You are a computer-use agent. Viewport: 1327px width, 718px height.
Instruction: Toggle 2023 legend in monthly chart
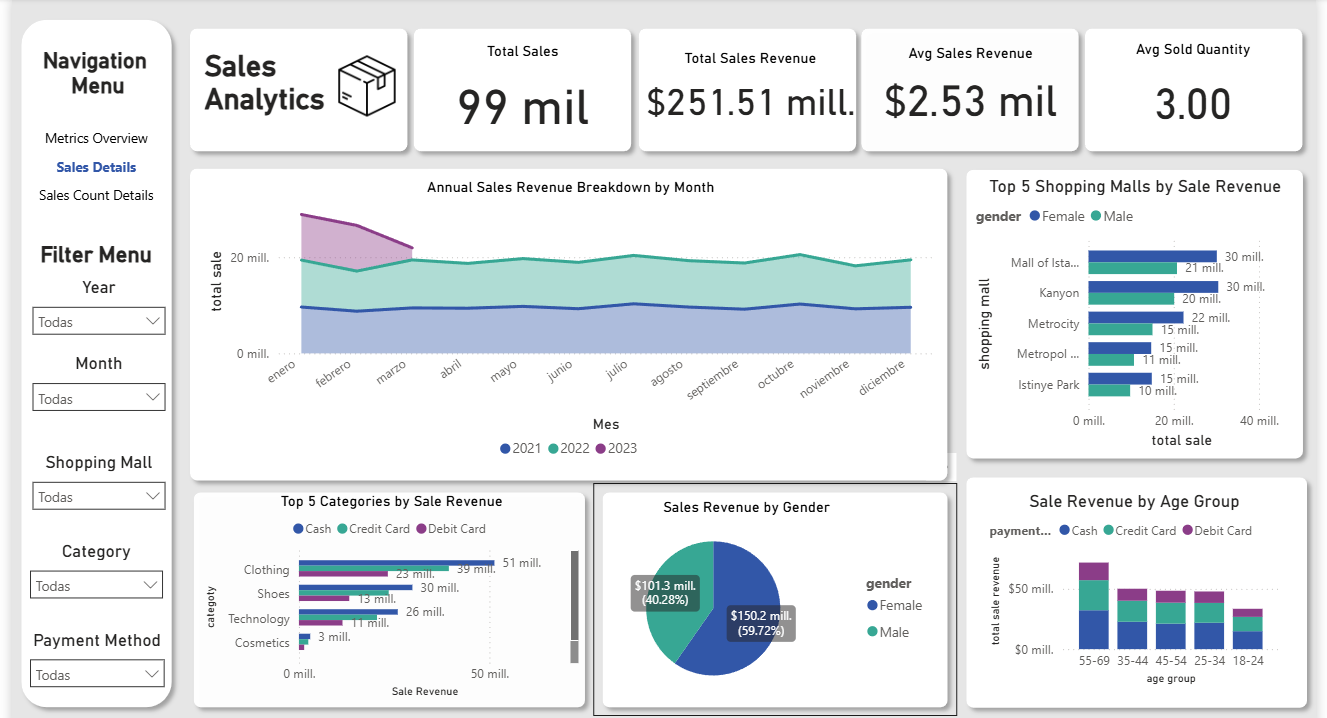point(615,448)
